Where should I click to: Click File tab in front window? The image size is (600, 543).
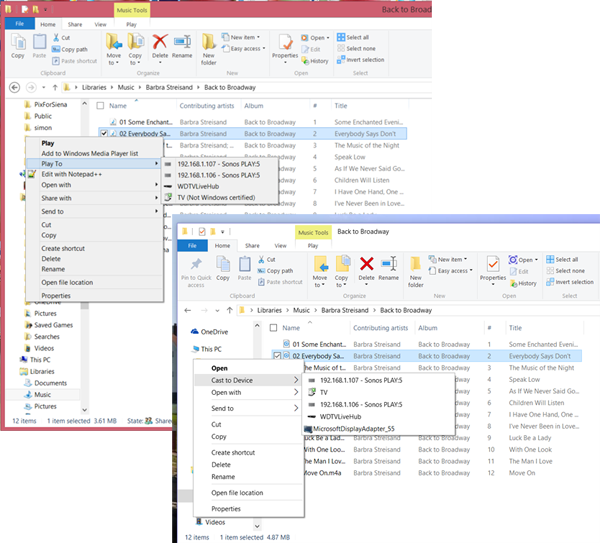[x=192, y=246]
